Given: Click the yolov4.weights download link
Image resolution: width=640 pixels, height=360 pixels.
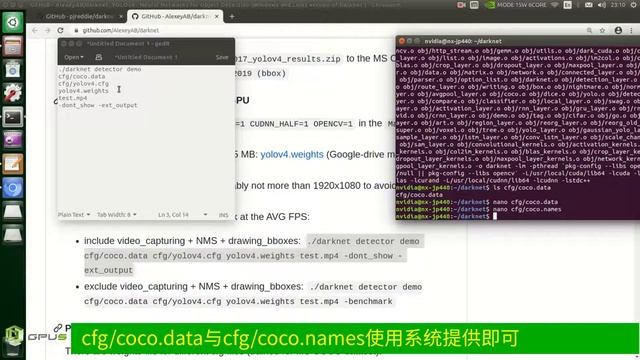Looking at the screenshot, I should [x=292, y=155].
